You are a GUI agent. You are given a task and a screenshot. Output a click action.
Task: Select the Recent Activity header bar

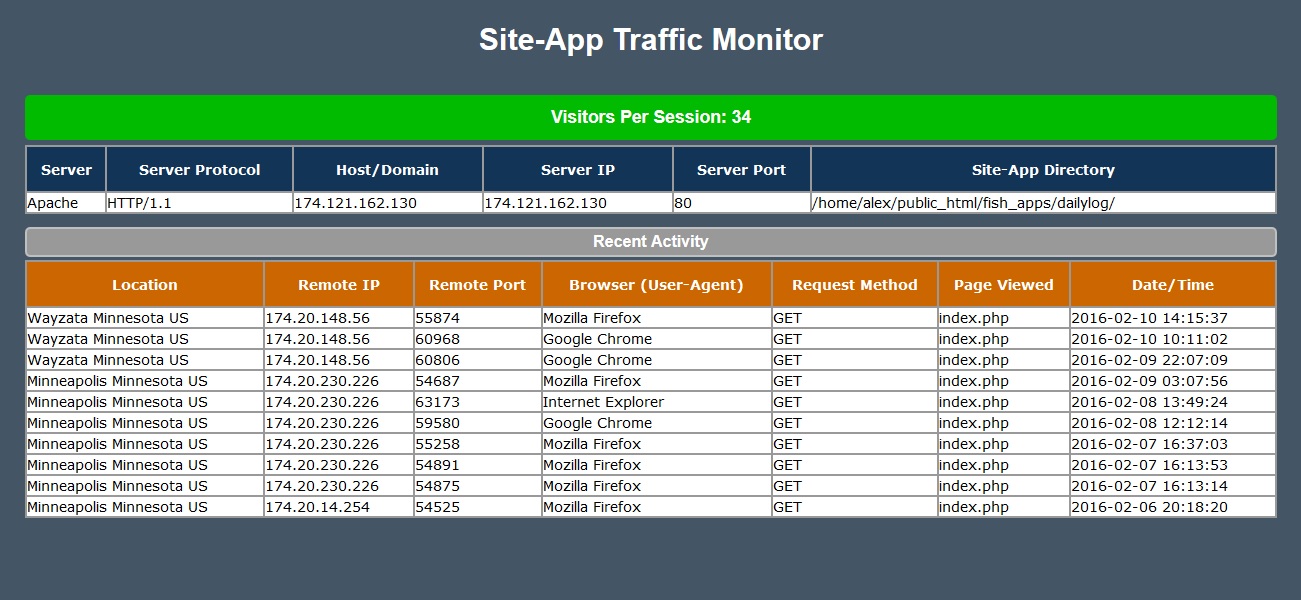coord(650,241)
